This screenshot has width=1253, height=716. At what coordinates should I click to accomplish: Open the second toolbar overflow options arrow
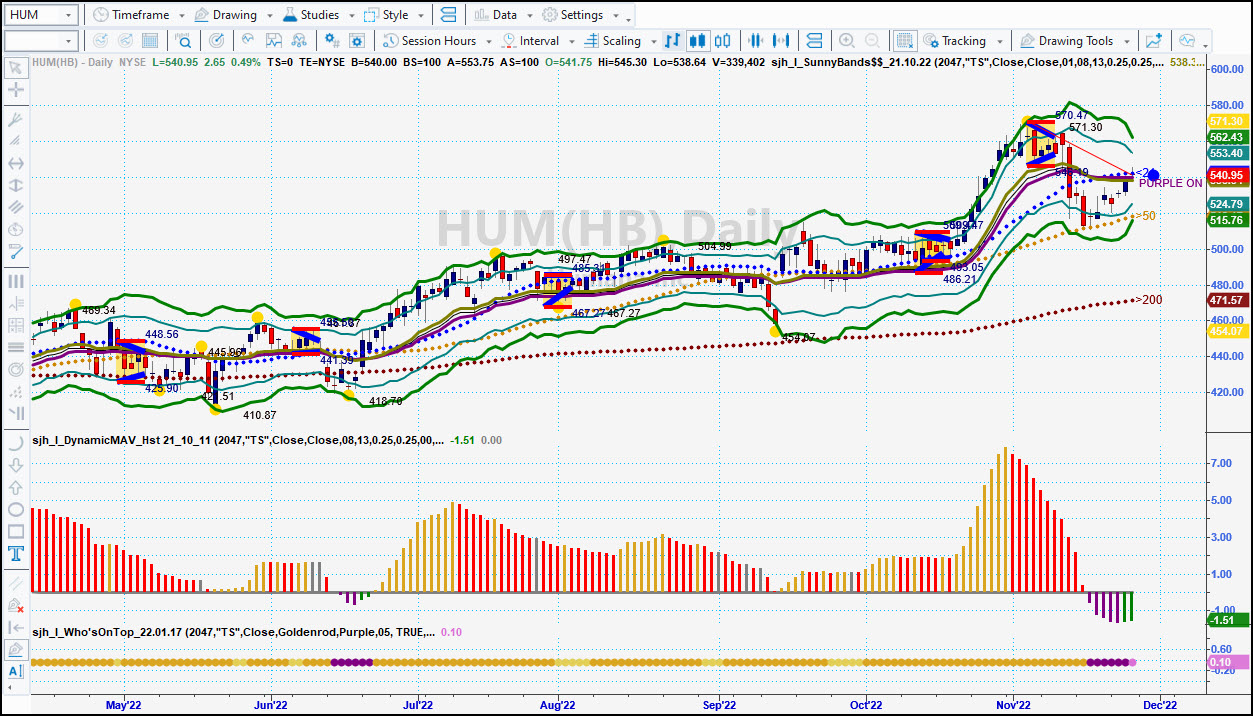[1206, 45]
